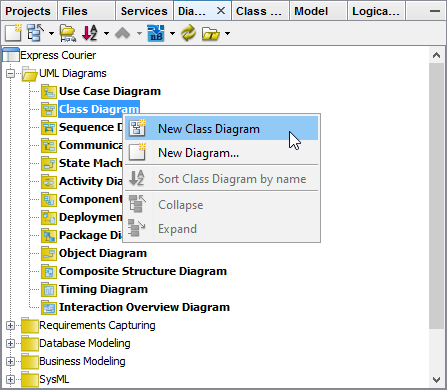Open the Move Up dropdown arrow

tap(139, 33)
